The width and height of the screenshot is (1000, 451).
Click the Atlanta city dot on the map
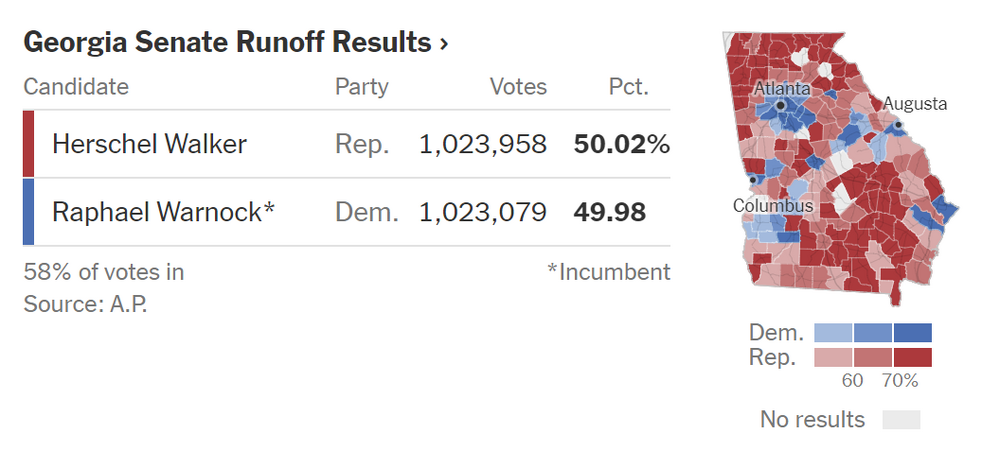tap(781, 104)
